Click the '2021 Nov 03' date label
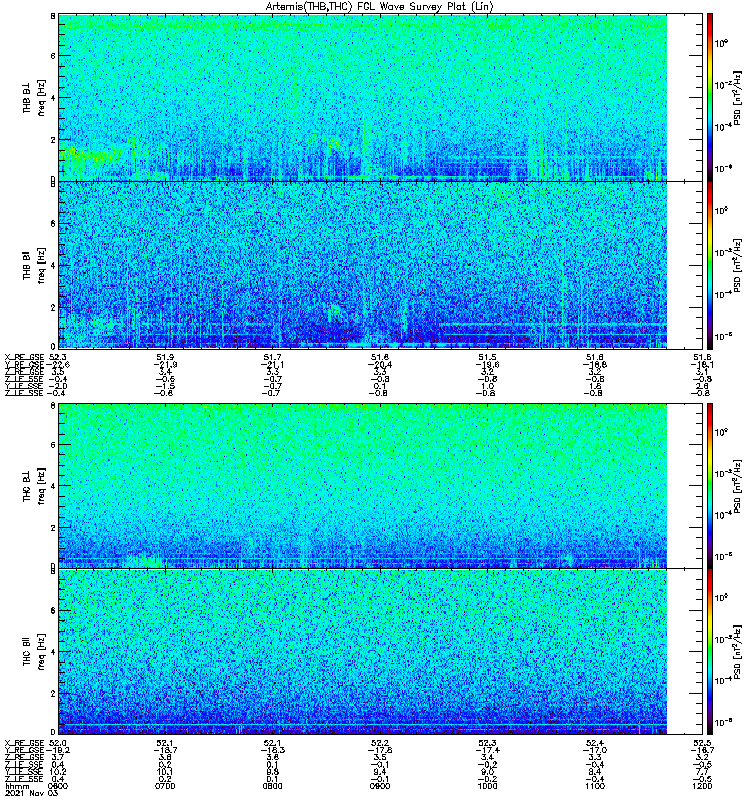 click(x=32, y=793)
